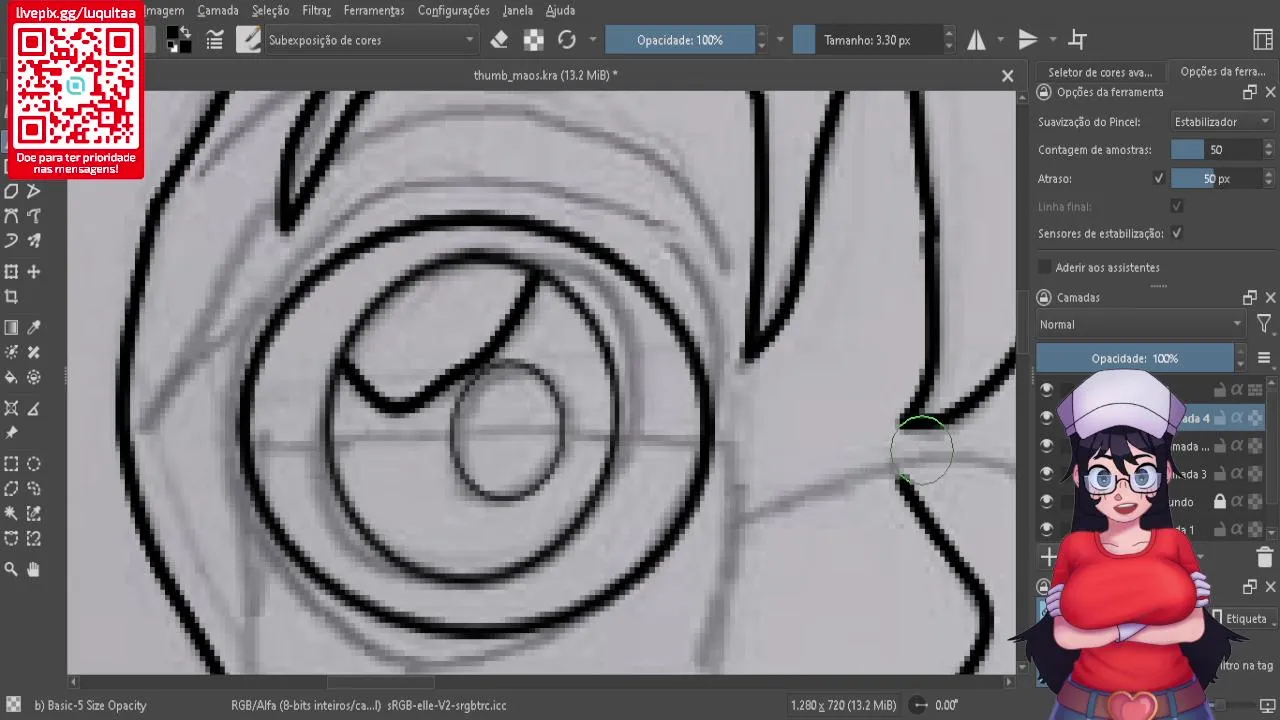
Task: Open the layers panel options menu
Action: [1264, 358]
